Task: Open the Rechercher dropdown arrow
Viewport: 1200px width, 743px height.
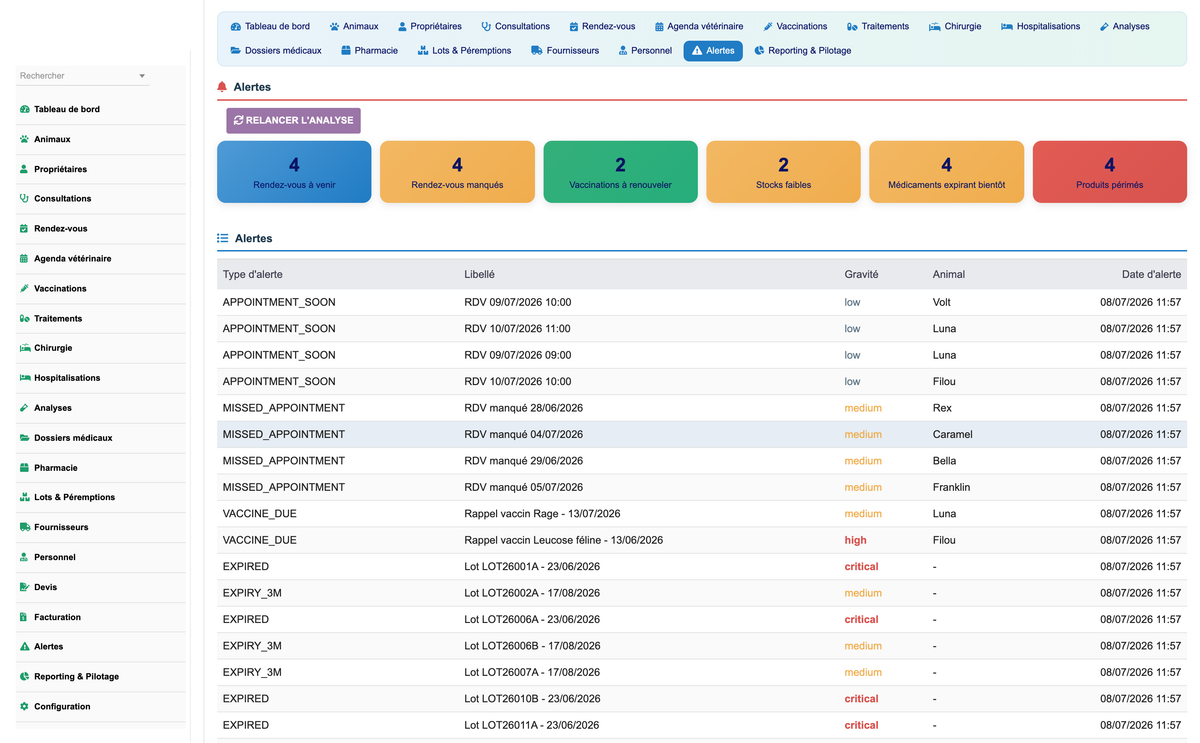Action: click(x=142, y=76)
